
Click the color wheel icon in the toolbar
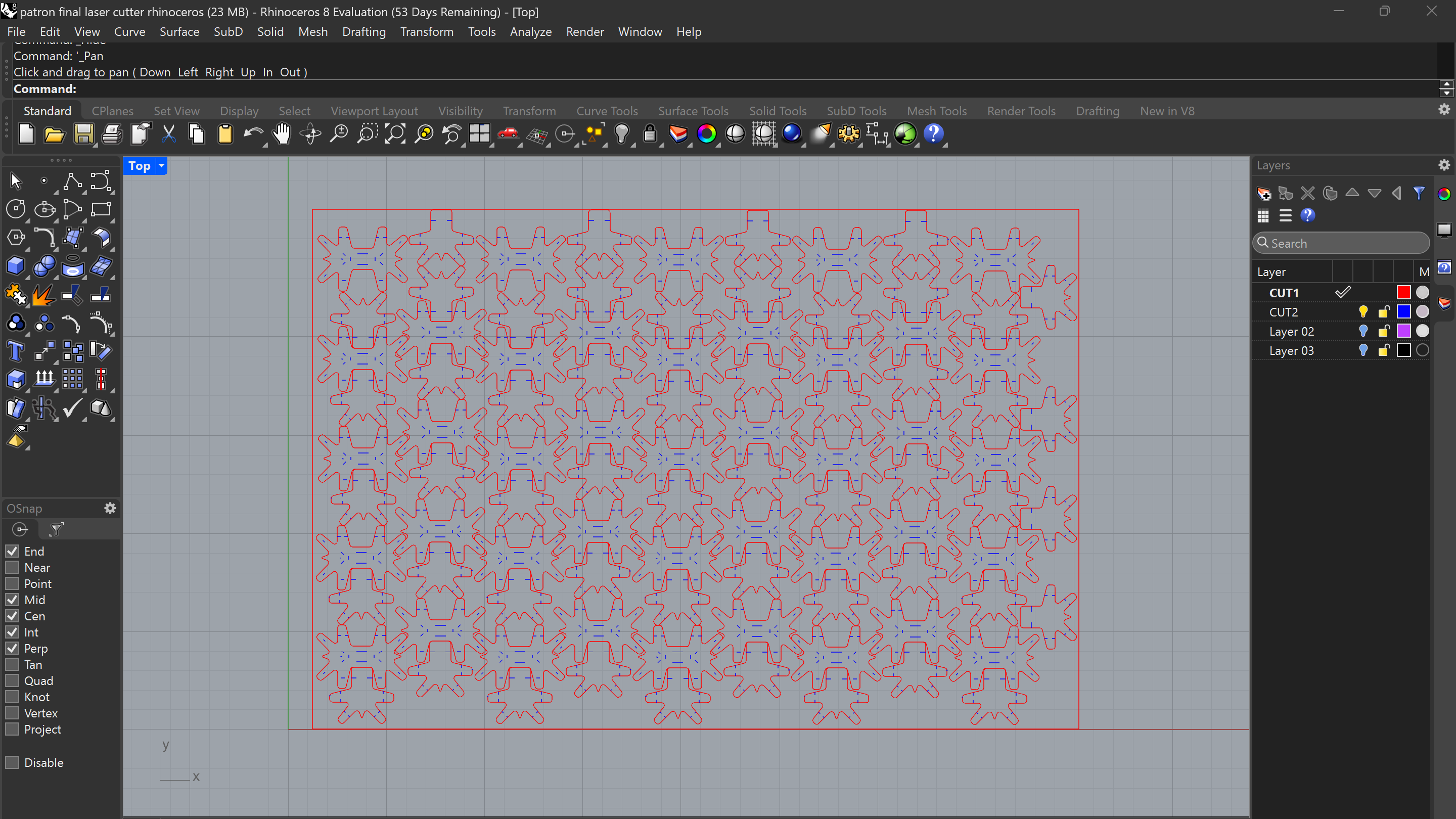(x=707, y=134)
